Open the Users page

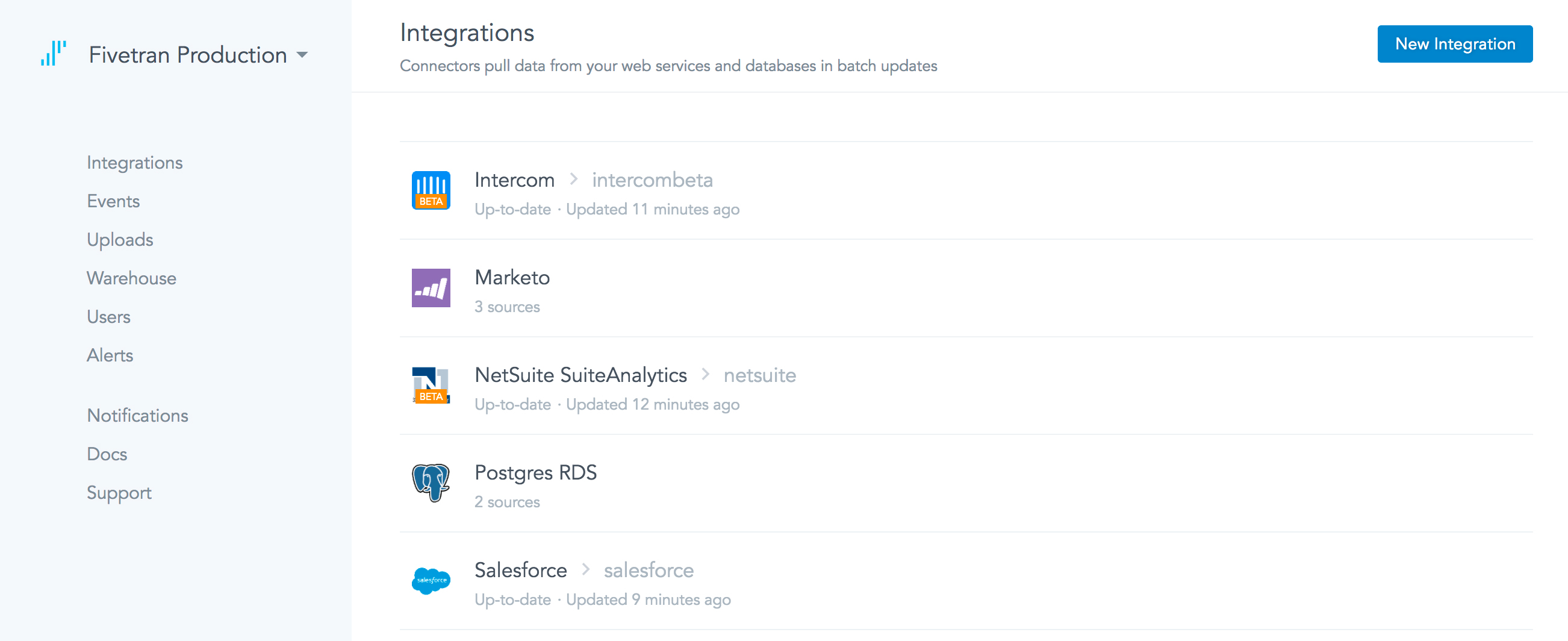coord(108,316)
